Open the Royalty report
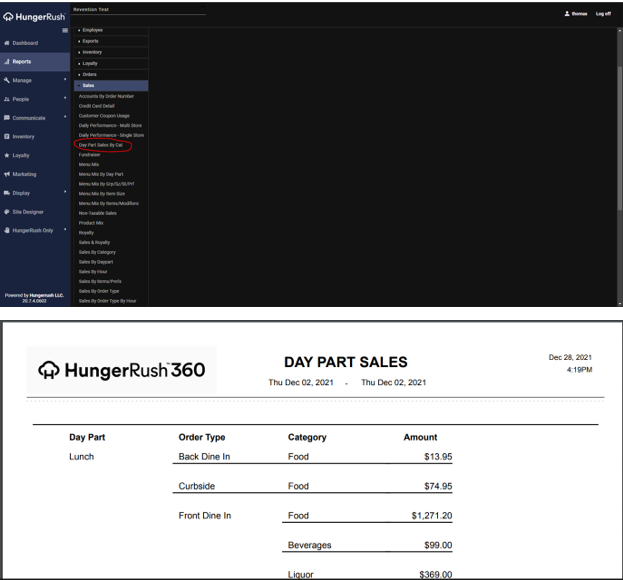 coord(86,233)
